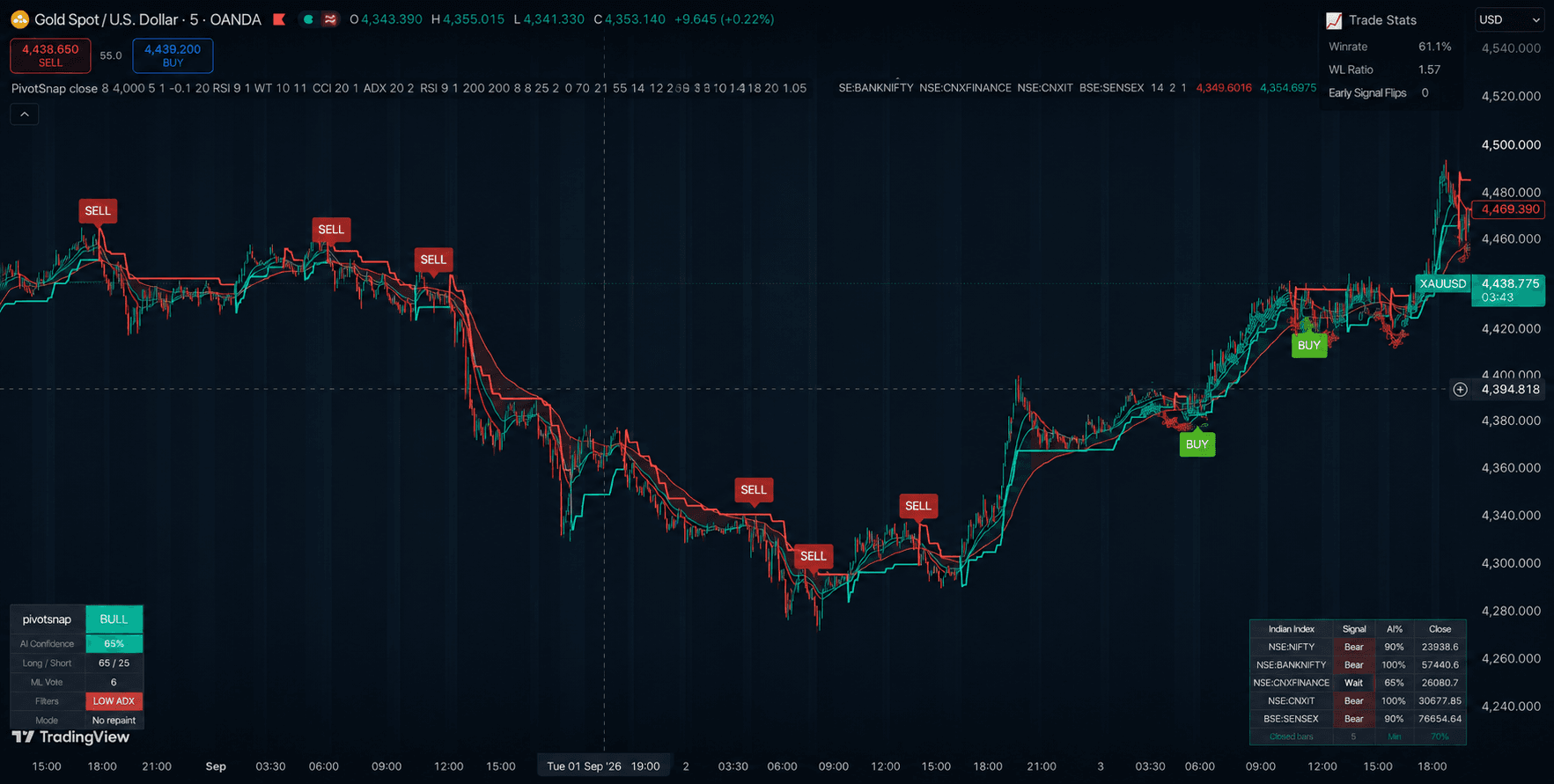Screen dimensions: 1554x784
Task: Click the BULL cell in the pivotsnap table
Action: point(114,619)
